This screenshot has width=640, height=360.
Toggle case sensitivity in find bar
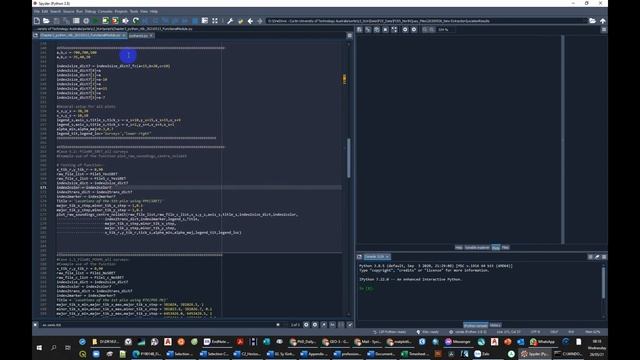pos(333,324)
